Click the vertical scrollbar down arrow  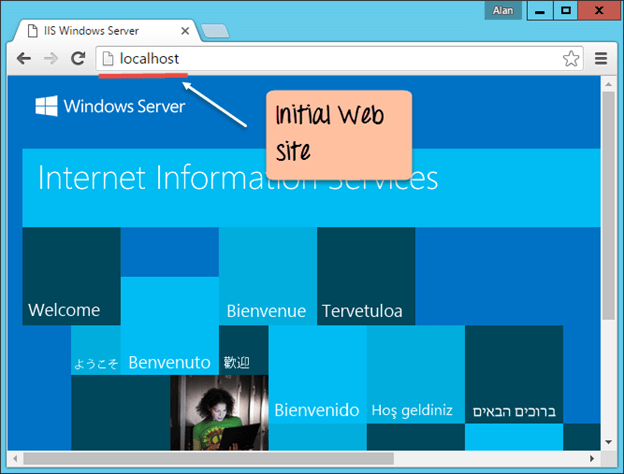click(x=609, y=441)
